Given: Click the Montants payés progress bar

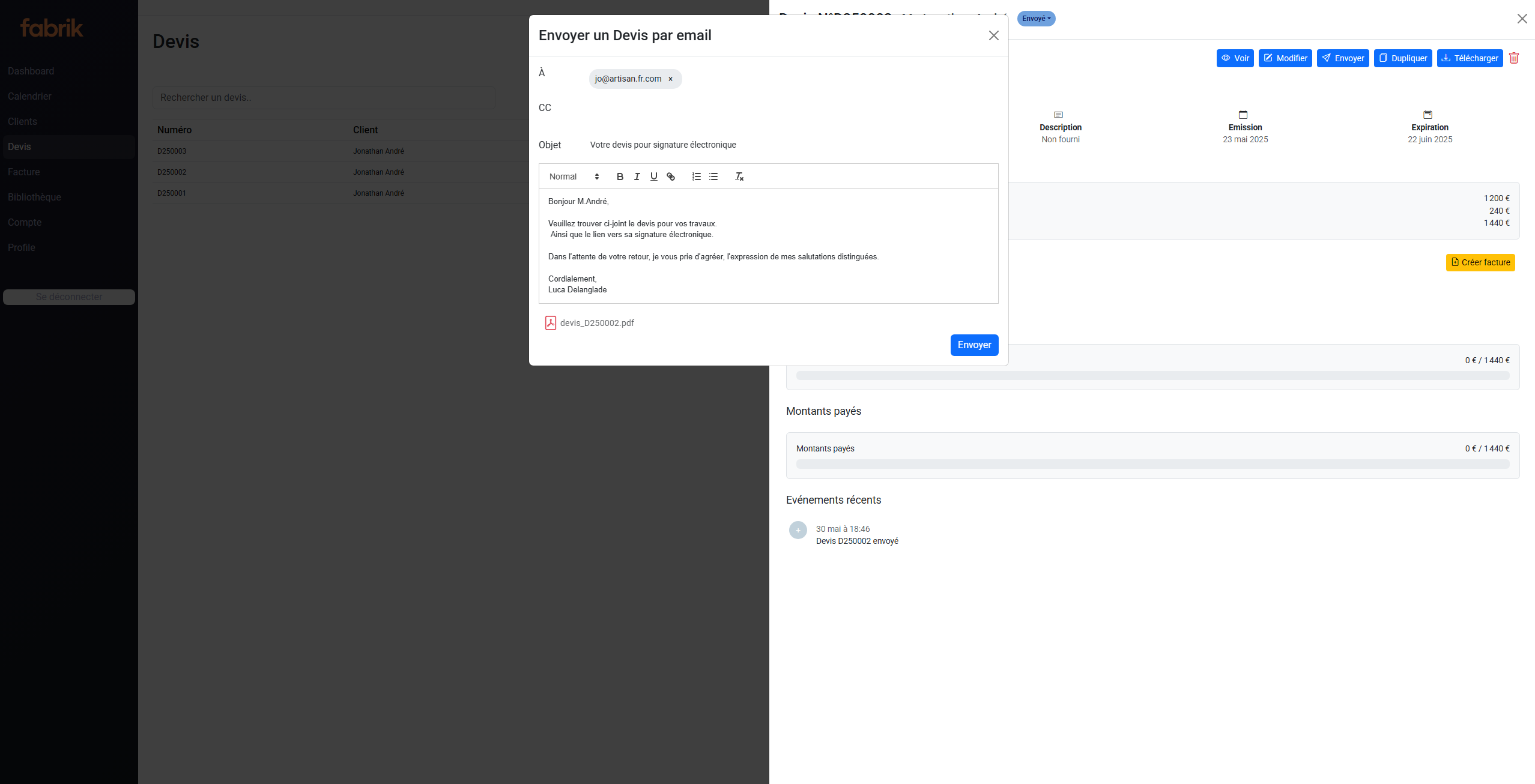Looking at the screenshot, I should pyautogui.click(x=1152, y=464).
